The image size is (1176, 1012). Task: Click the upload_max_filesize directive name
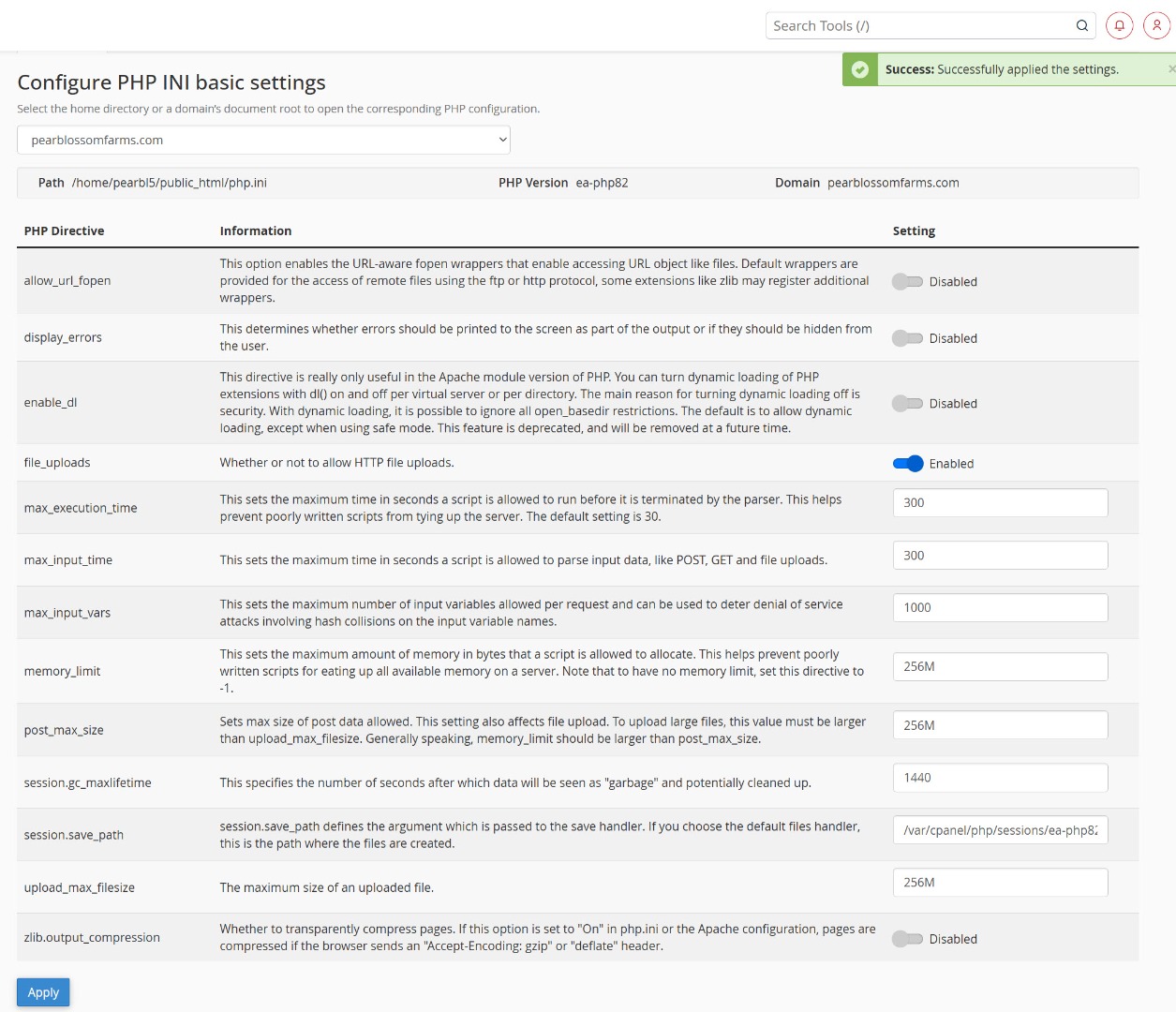point(80,888)
